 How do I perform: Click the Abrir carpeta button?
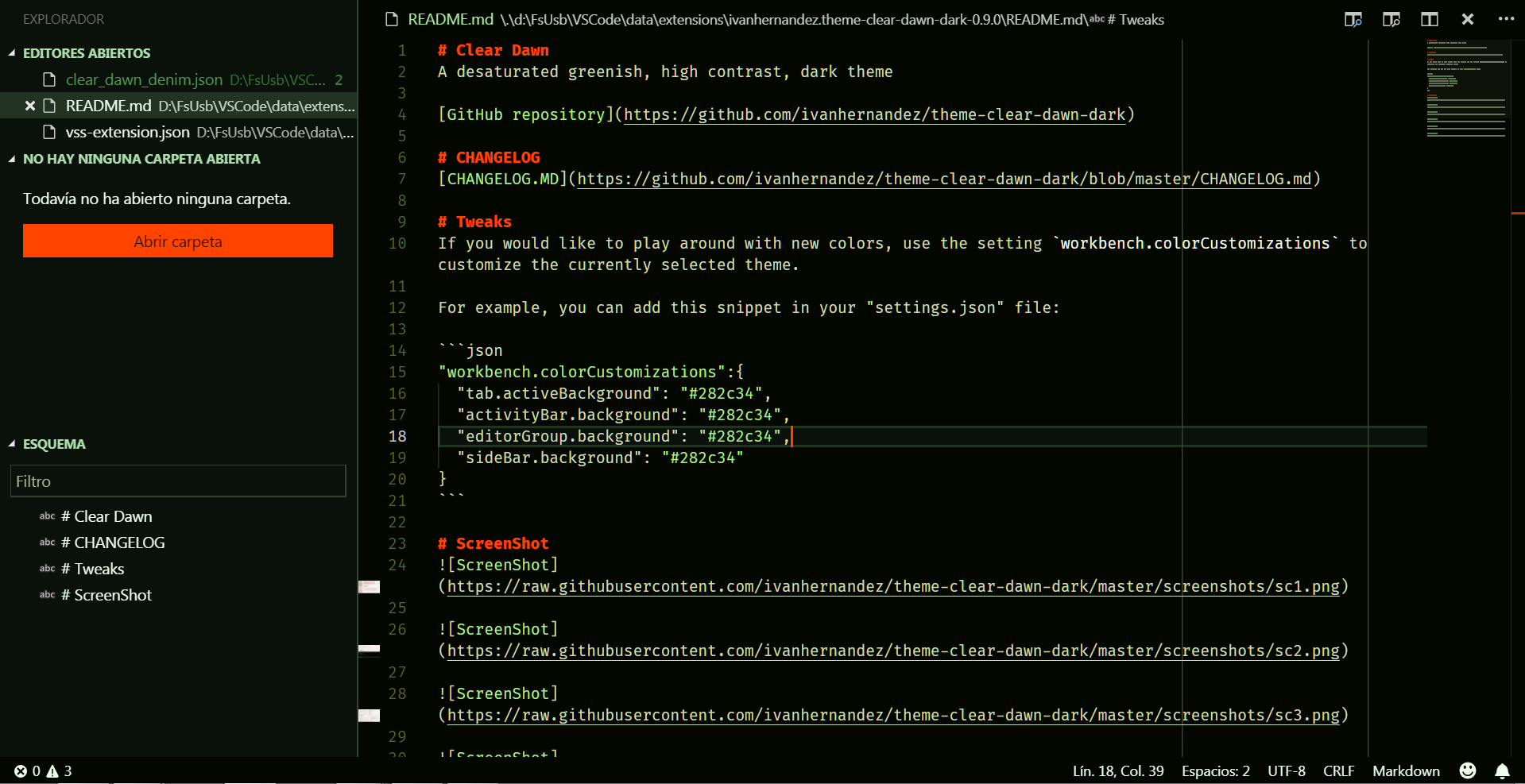(178, 241)
